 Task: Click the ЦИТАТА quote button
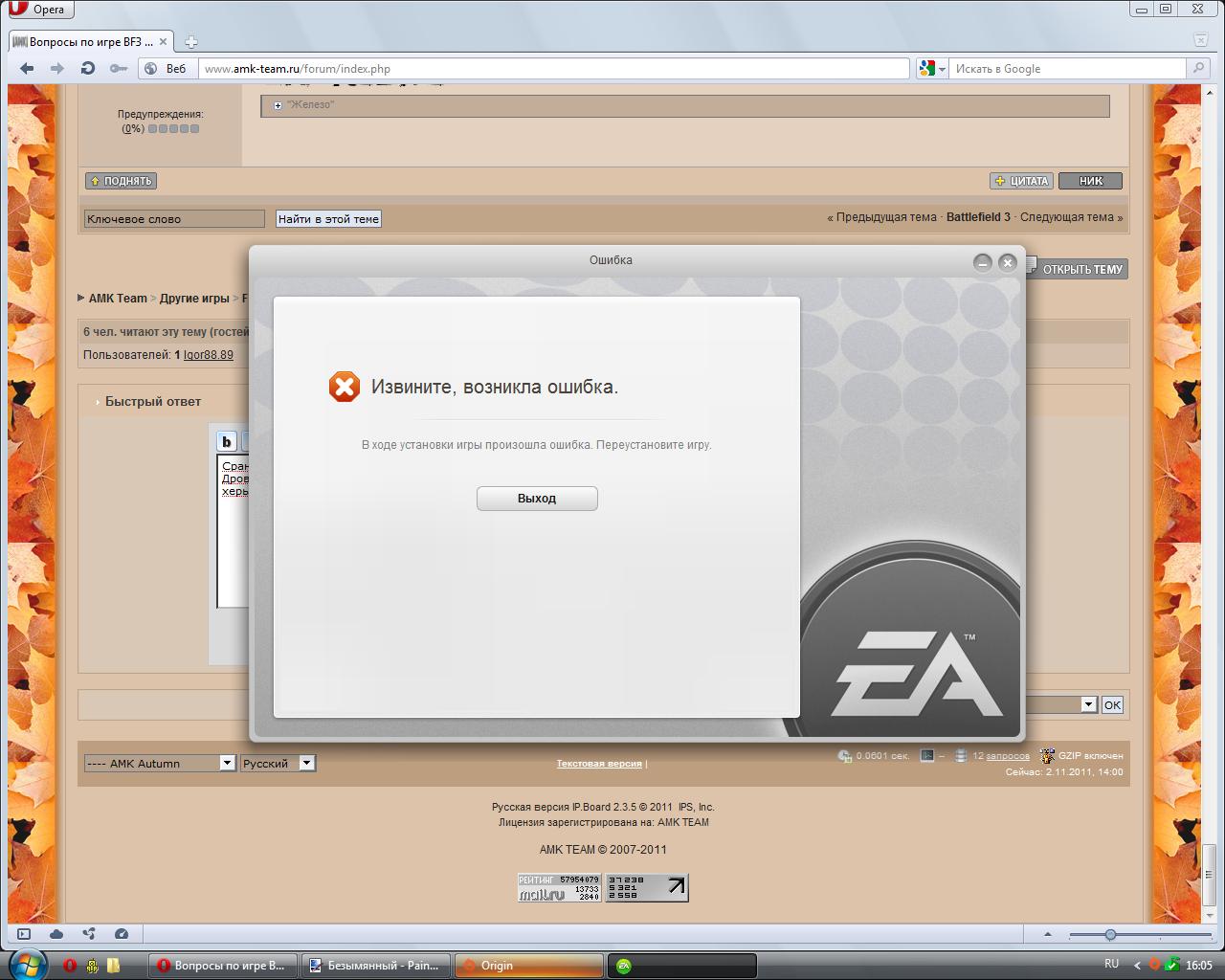point(1022,181)
